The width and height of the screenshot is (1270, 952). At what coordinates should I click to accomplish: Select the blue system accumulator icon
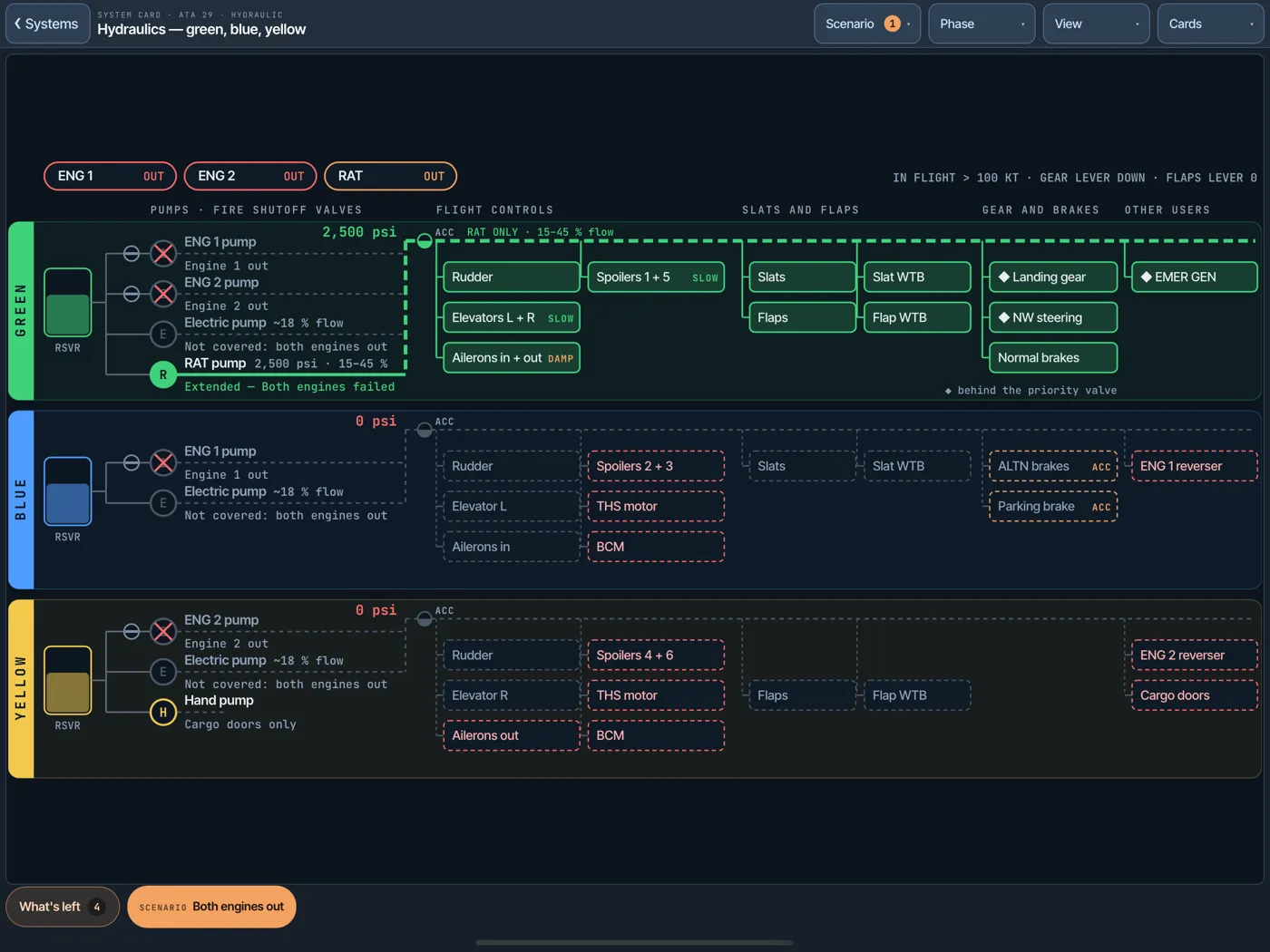pos(424,431)
